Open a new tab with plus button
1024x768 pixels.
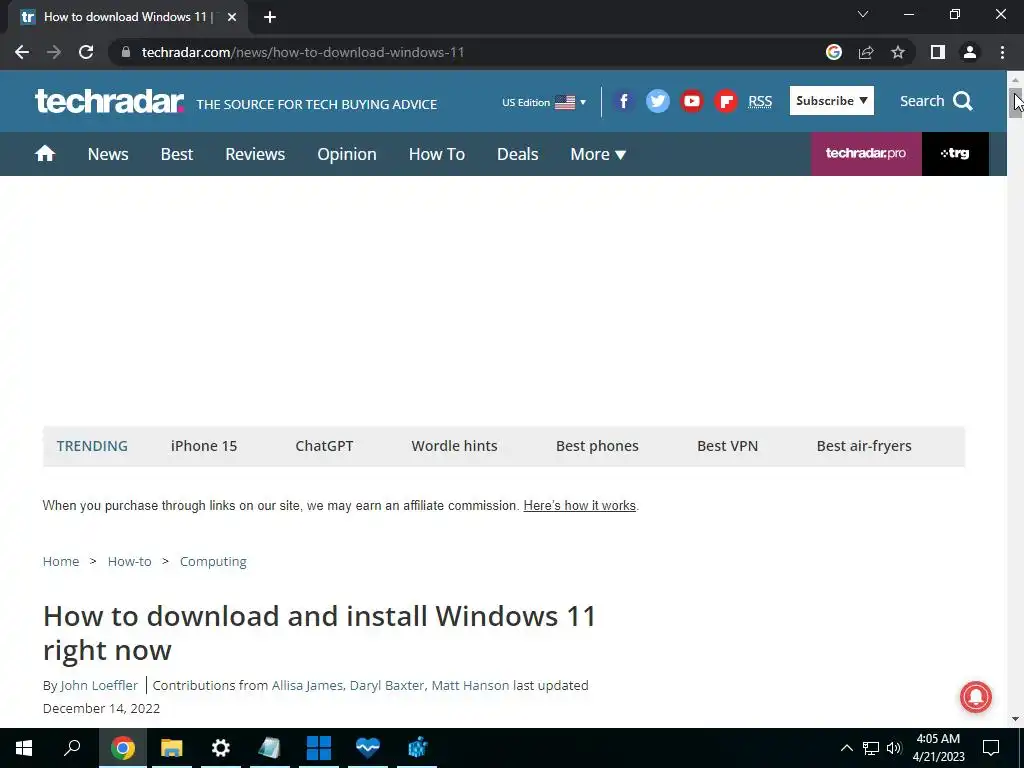coord(270,17)
